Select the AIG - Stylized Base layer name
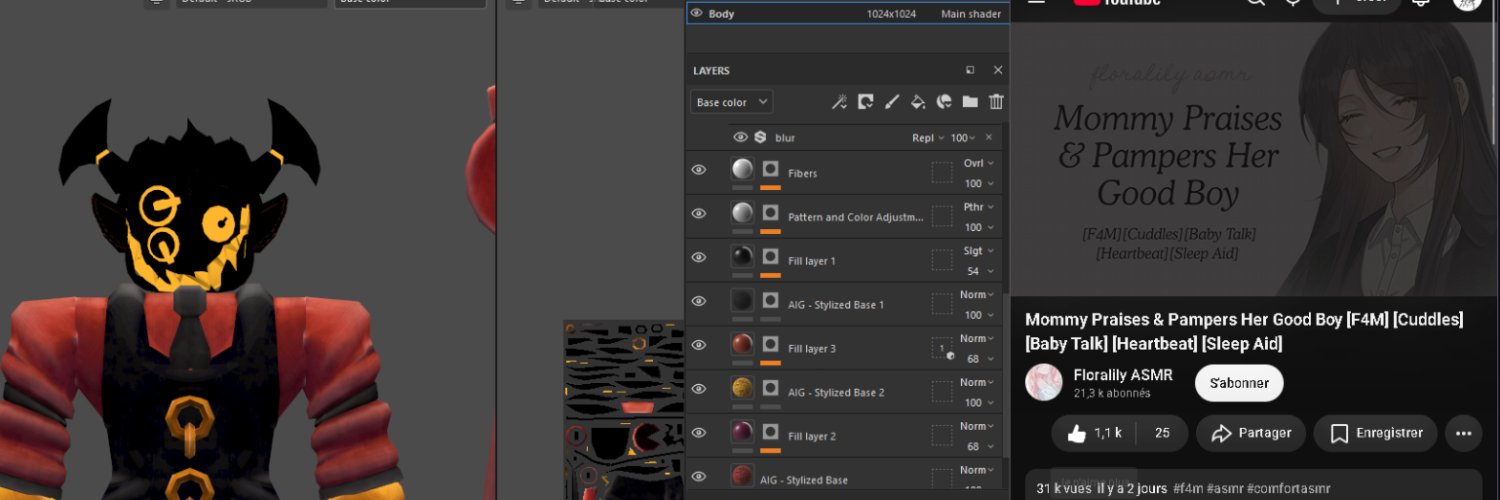Screen dimensions: 1500x500 [804, 481]
